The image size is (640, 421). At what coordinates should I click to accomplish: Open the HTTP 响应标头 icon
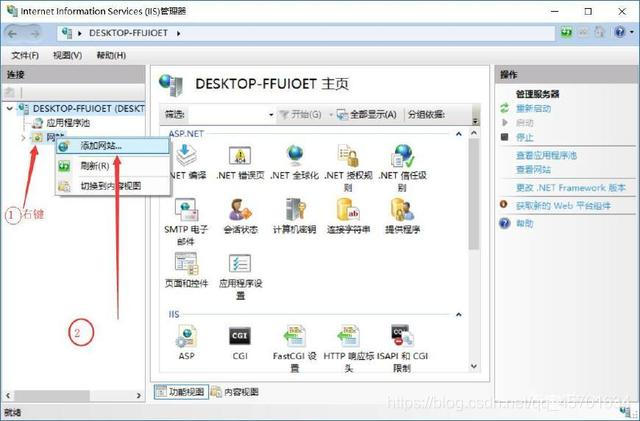click(348, 336)
